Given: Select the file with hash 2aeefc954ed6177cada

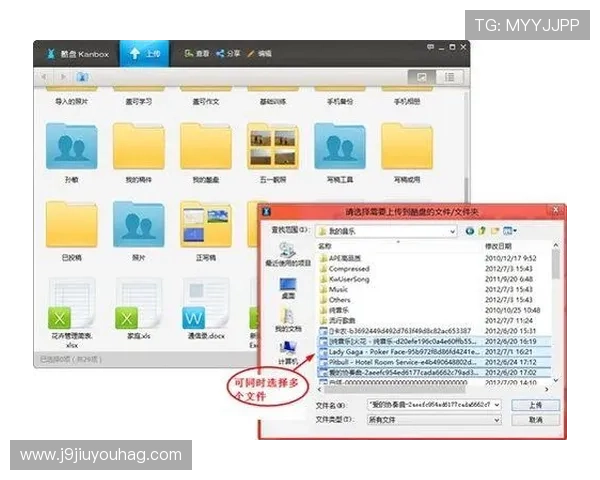Looking at the screenshot, I should 399,372.
